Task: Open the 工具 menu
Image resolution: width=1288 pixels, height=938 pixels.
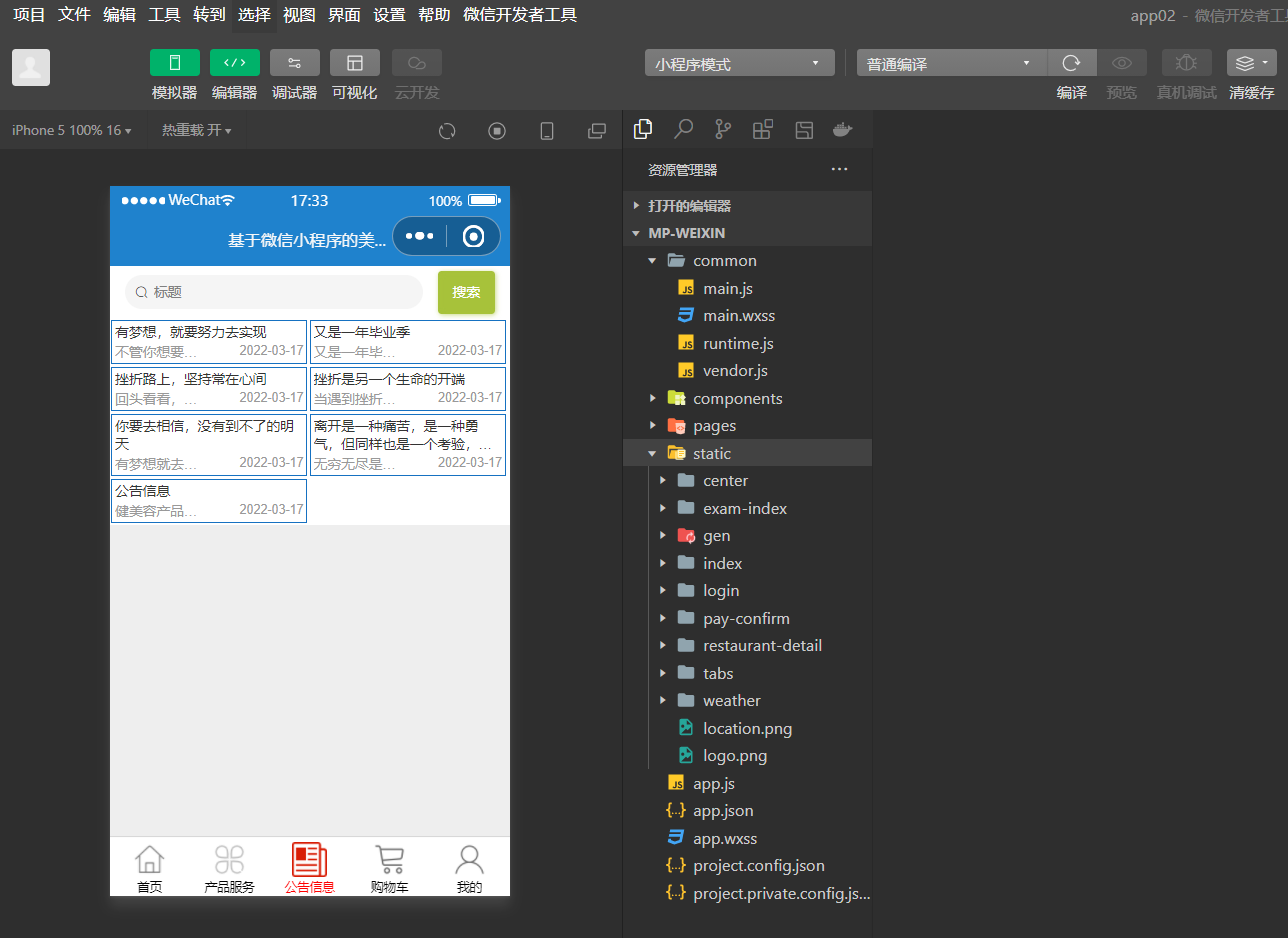Action: tap(164, 15)
